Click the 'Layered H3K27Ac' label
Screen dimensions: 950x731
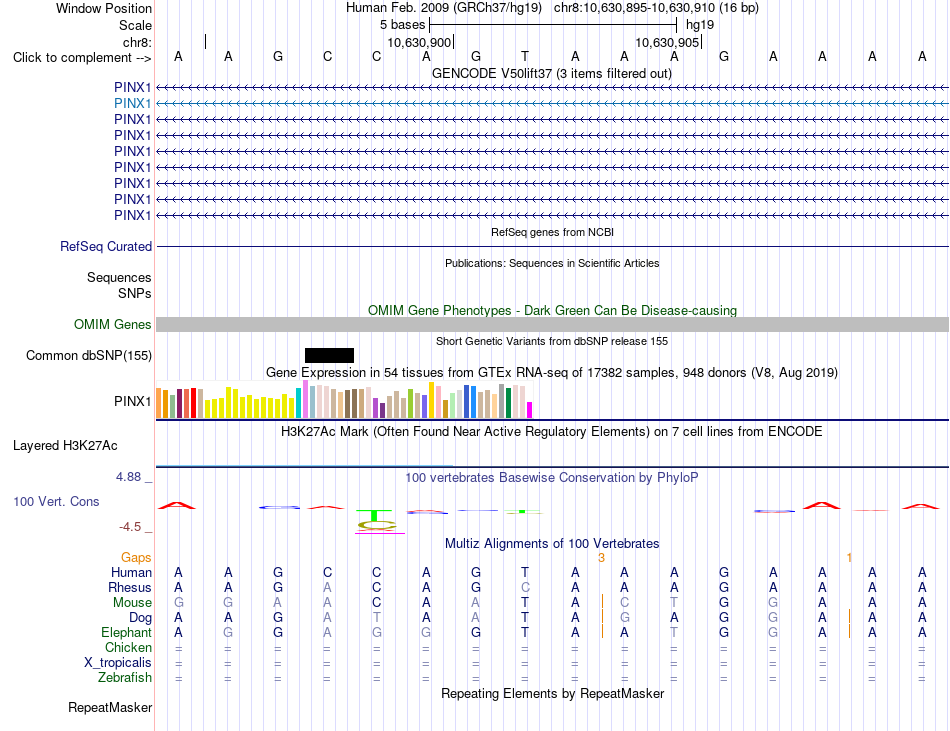[65, 446]
